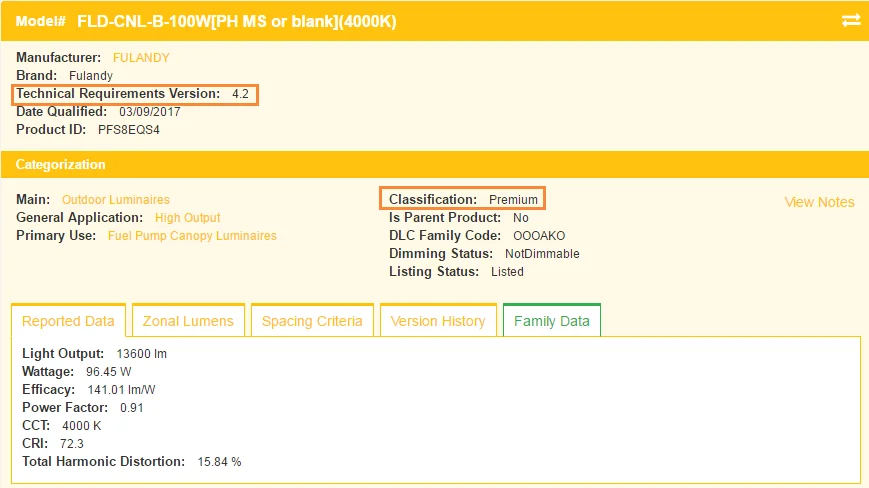The width and height of the screenshot is (869, 488).
Task: Click the compare arrows icon in header
Action: point(851,20)
